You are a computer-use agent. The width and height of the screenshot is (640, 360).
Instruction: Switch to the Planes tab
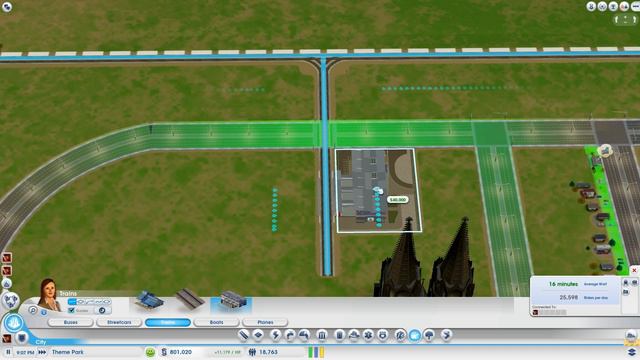point(265,322)
